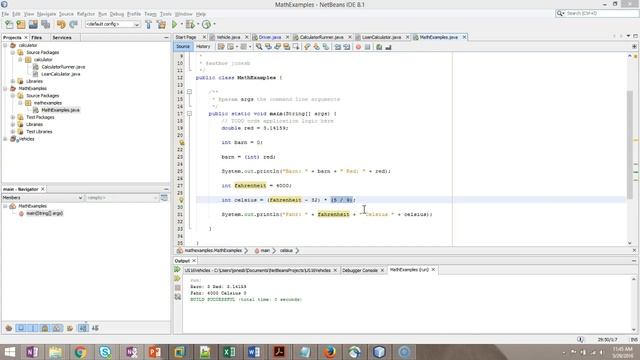The image size is (640, 360).
Task: Select main(String[] args) in Navigator
Action: (x=44, y=213)
